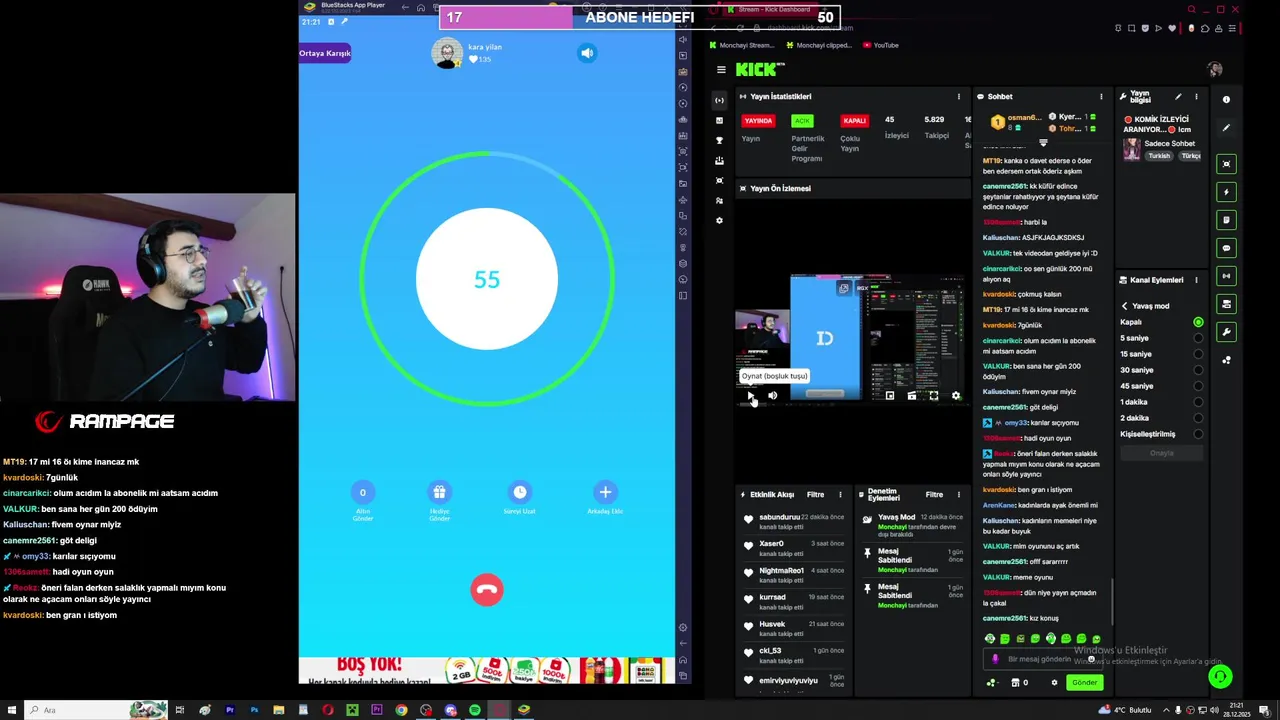The height and width of the screenshot is (720, 1280).
Task: Open the achievements trophy icon in Kick sidebar
Action: (719, 140)
